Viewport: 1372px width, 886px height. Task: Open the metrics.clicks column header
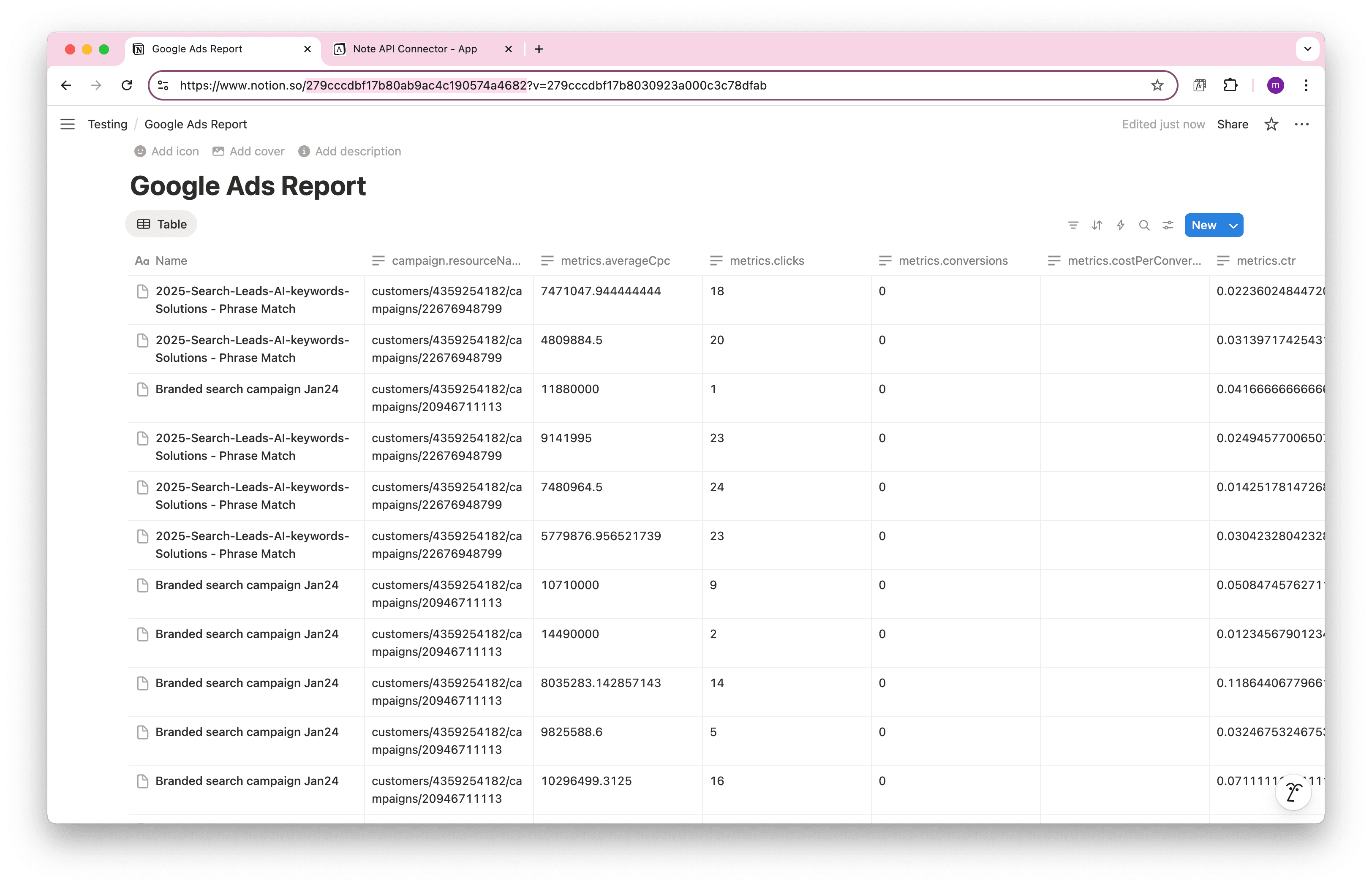click(x=787, y=261)
